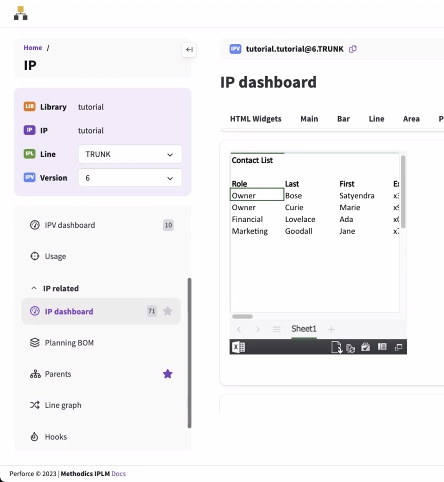The width and height of the screenshot is (444, 482).
Task: Click the download workbook icon
Action: (336, 347)
